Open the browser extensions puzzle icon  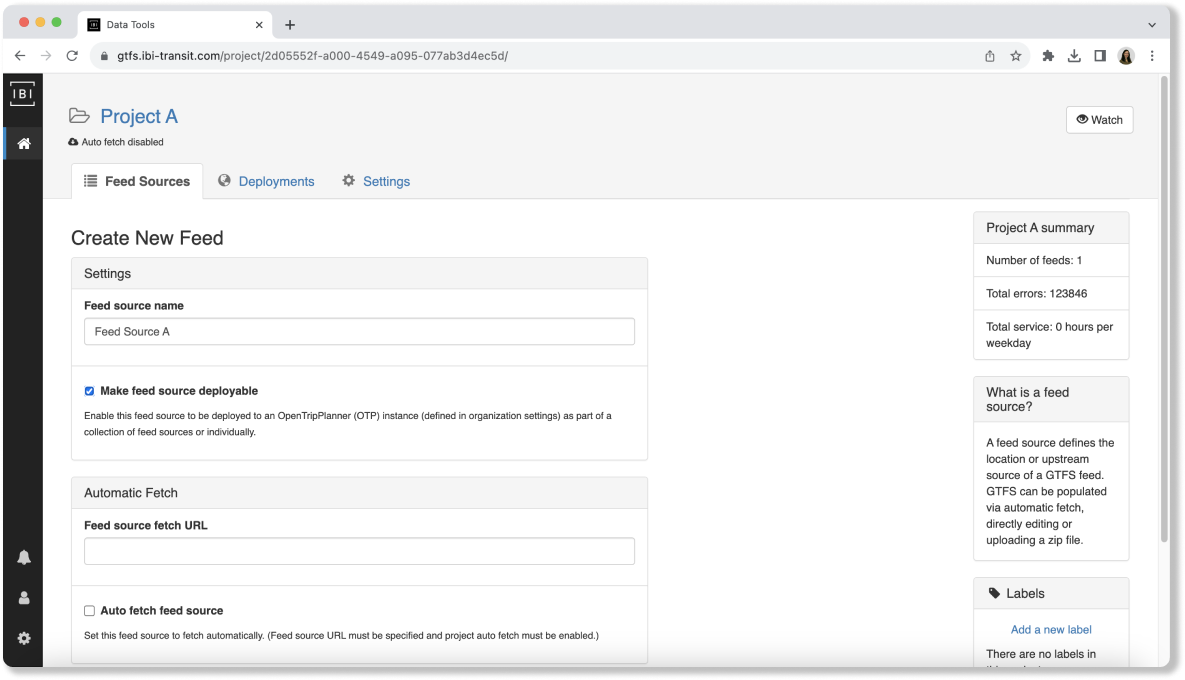tap(1048, 56)
